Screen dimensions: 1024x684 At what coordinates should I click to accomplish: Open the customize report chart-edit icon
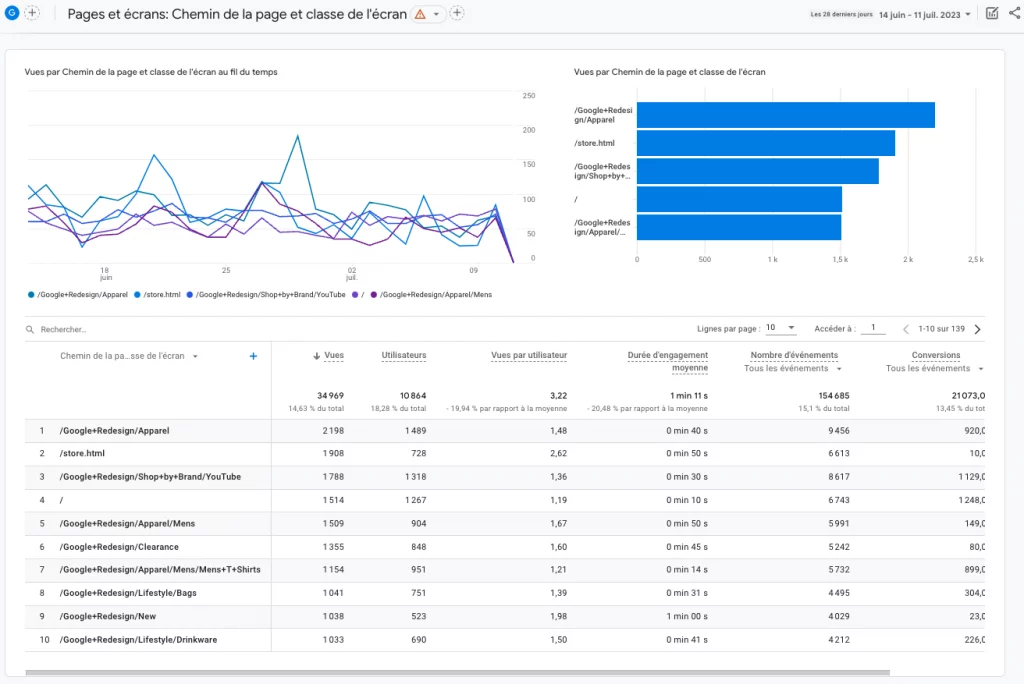tap(992, 13)
